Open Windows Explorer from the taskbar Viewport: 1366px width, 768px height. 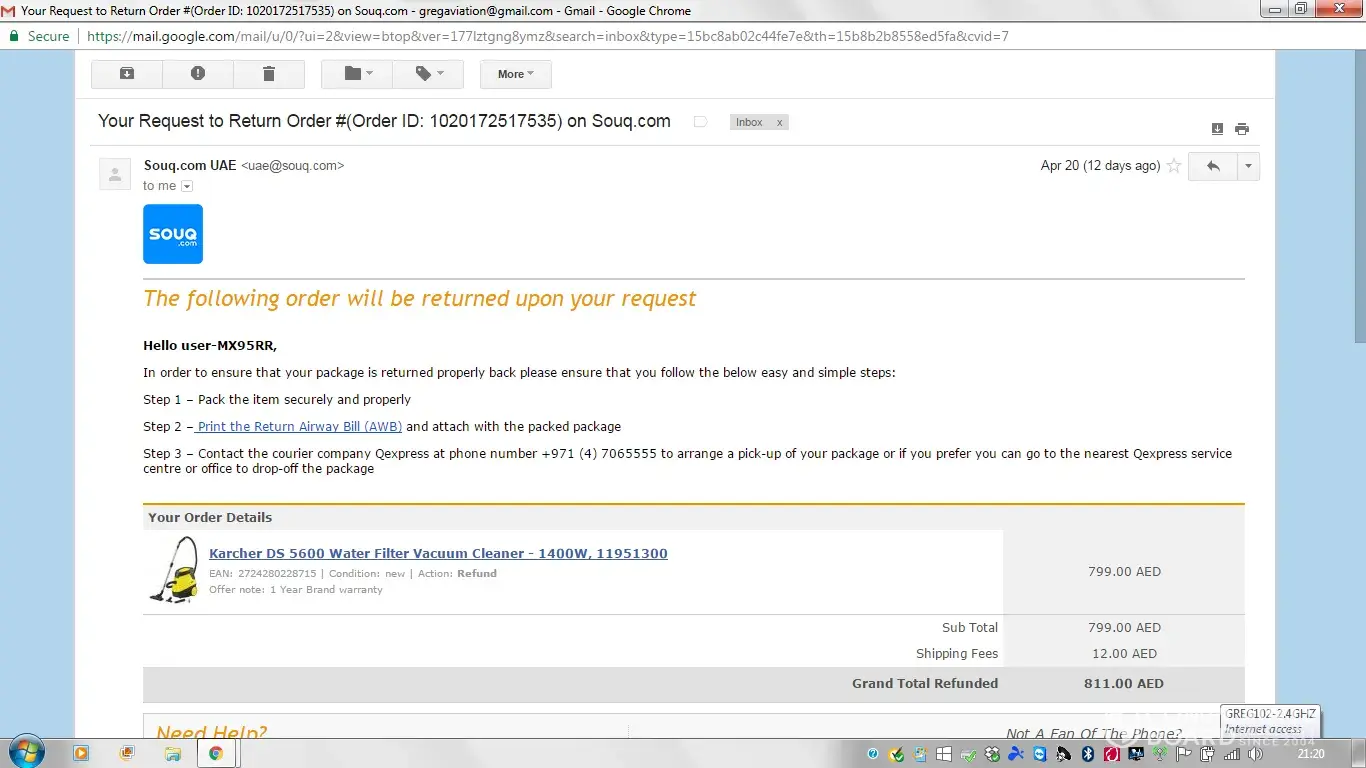tap(173, 753)
